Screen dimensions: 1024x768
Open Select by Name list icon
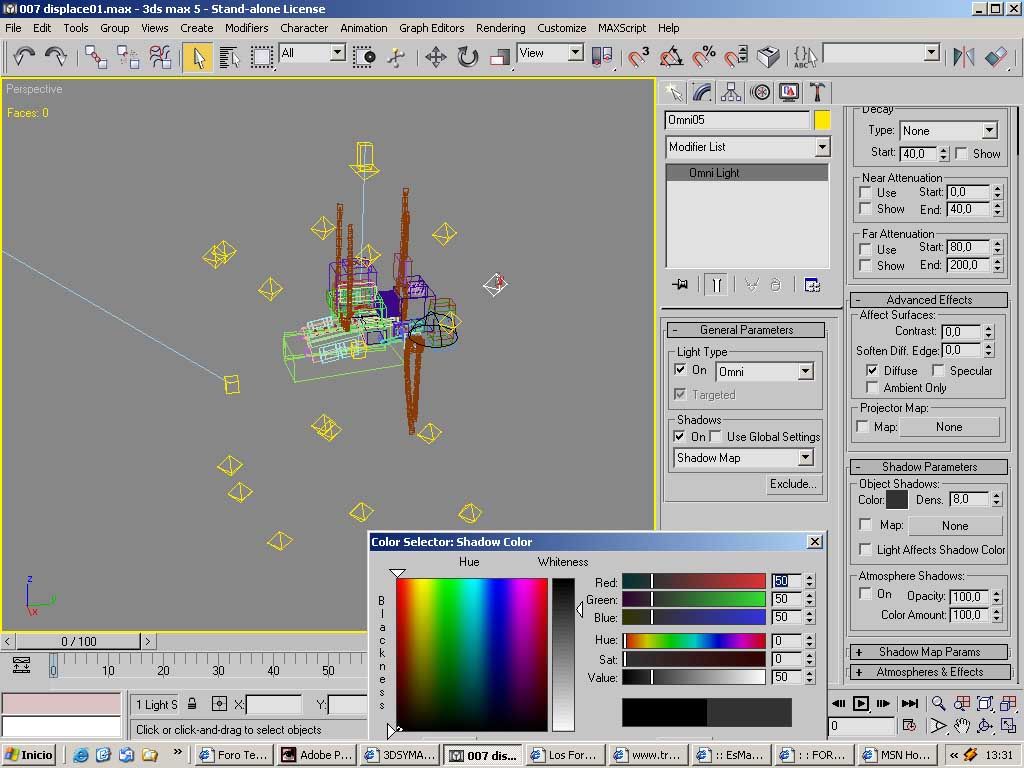coord(229,57)
